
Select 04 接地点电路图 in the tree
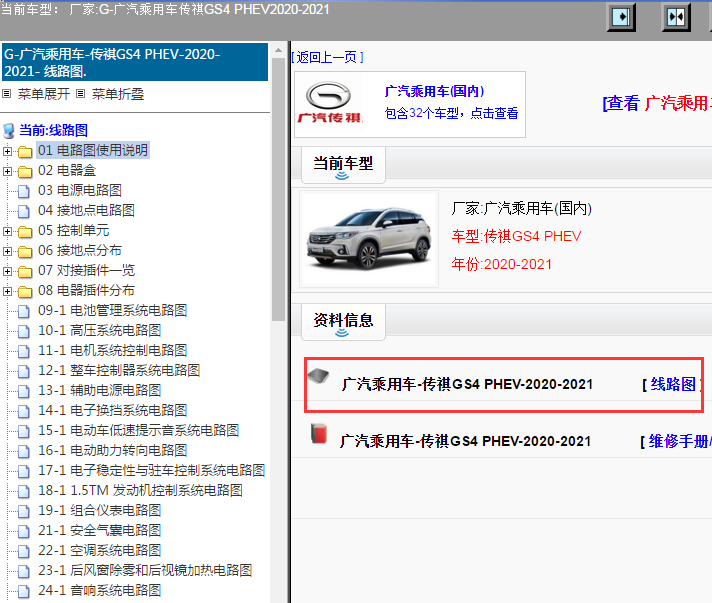coord(86,210)
